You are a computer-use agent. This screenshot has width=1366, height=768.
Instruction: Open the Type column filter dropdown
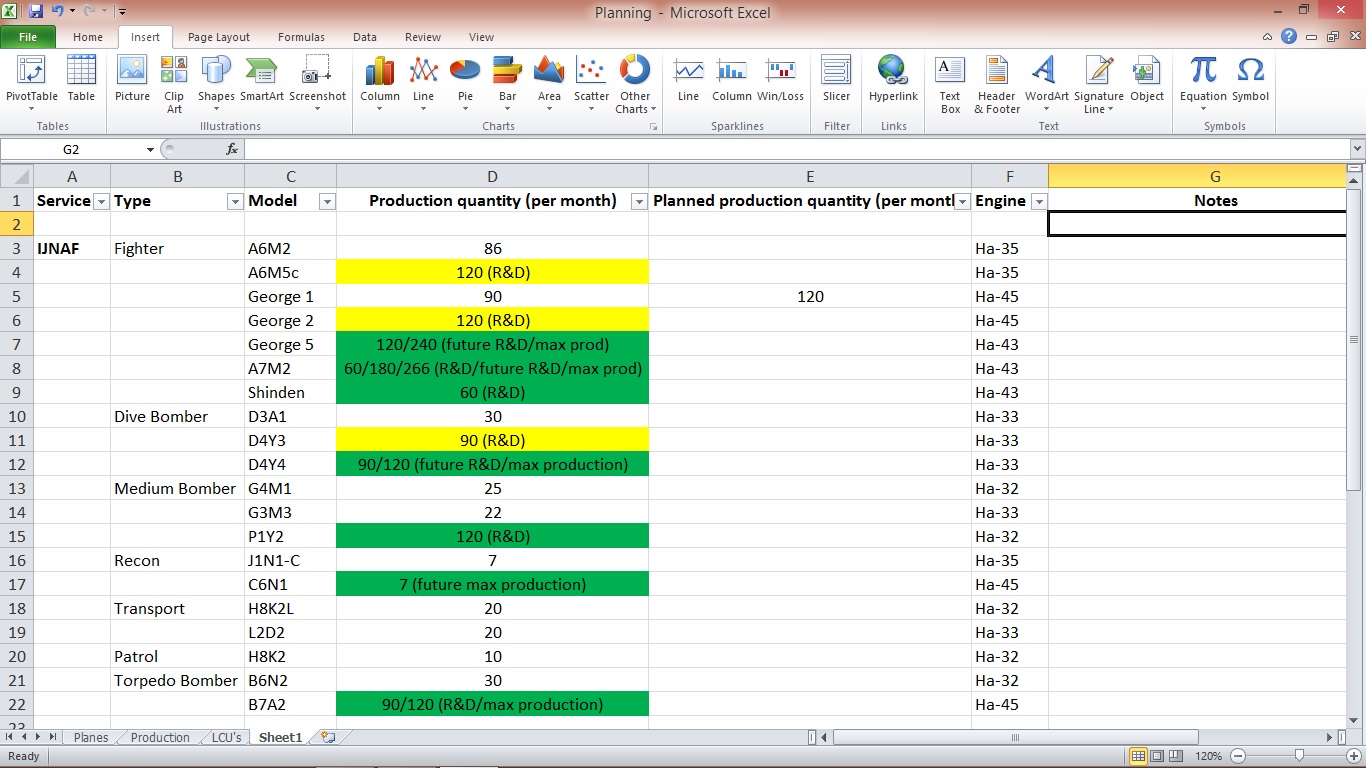pos(234,201)
